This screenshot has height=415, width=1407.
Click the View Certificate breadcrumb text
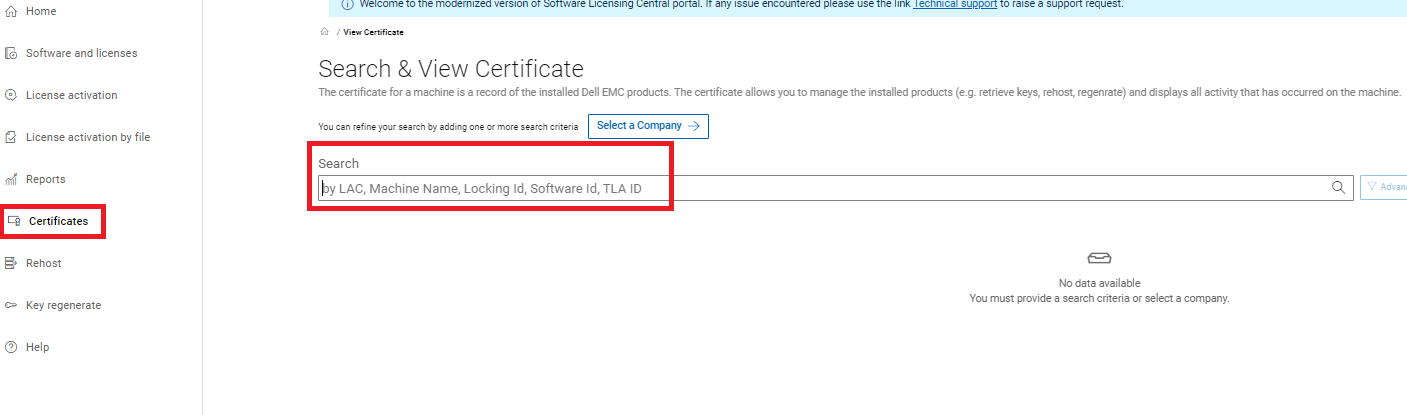[373, 32]
